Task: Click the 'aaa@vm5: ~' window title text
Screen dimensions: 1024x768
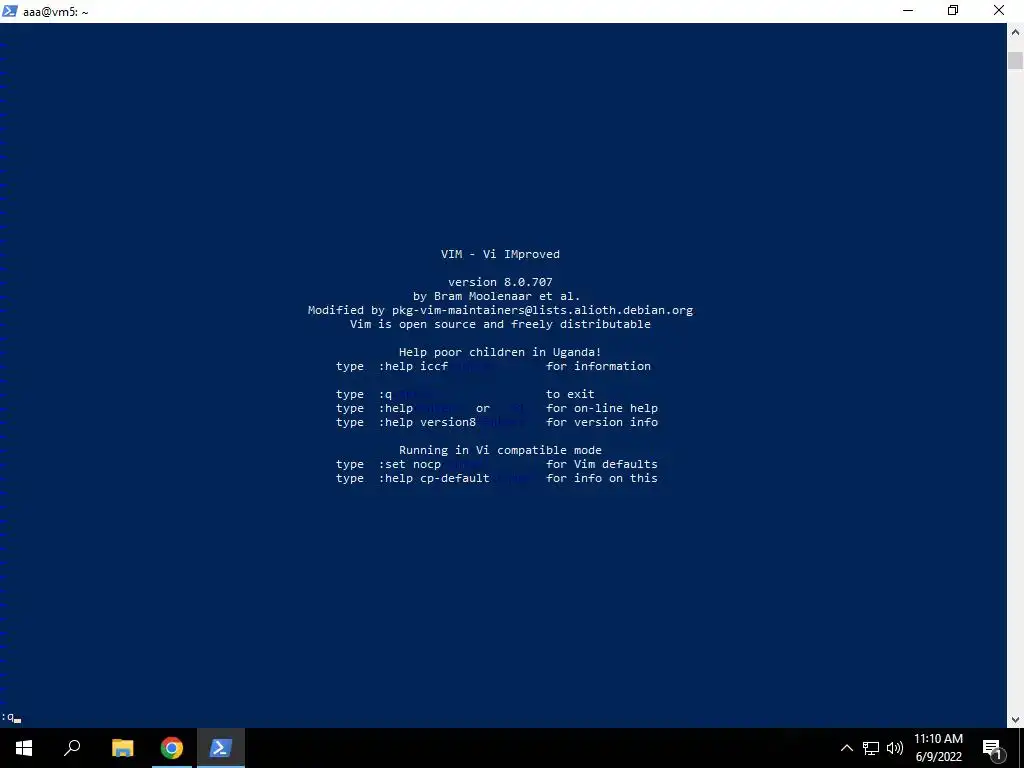Action: (56, 12)
